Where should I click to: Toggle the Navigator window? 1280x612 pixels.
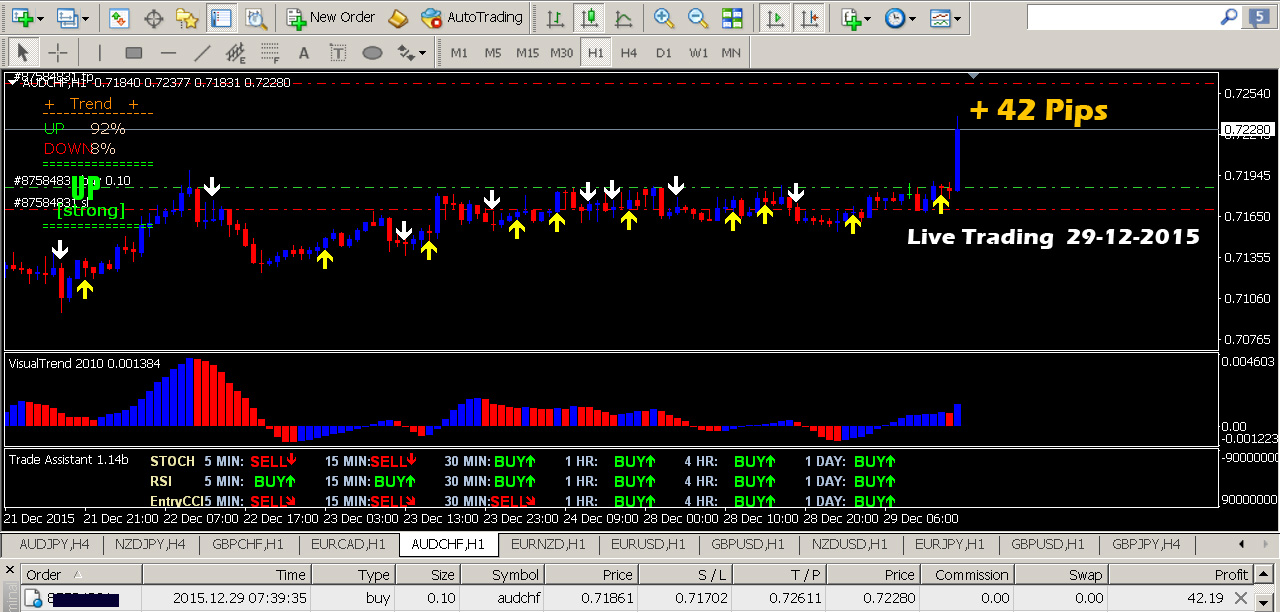186,17
